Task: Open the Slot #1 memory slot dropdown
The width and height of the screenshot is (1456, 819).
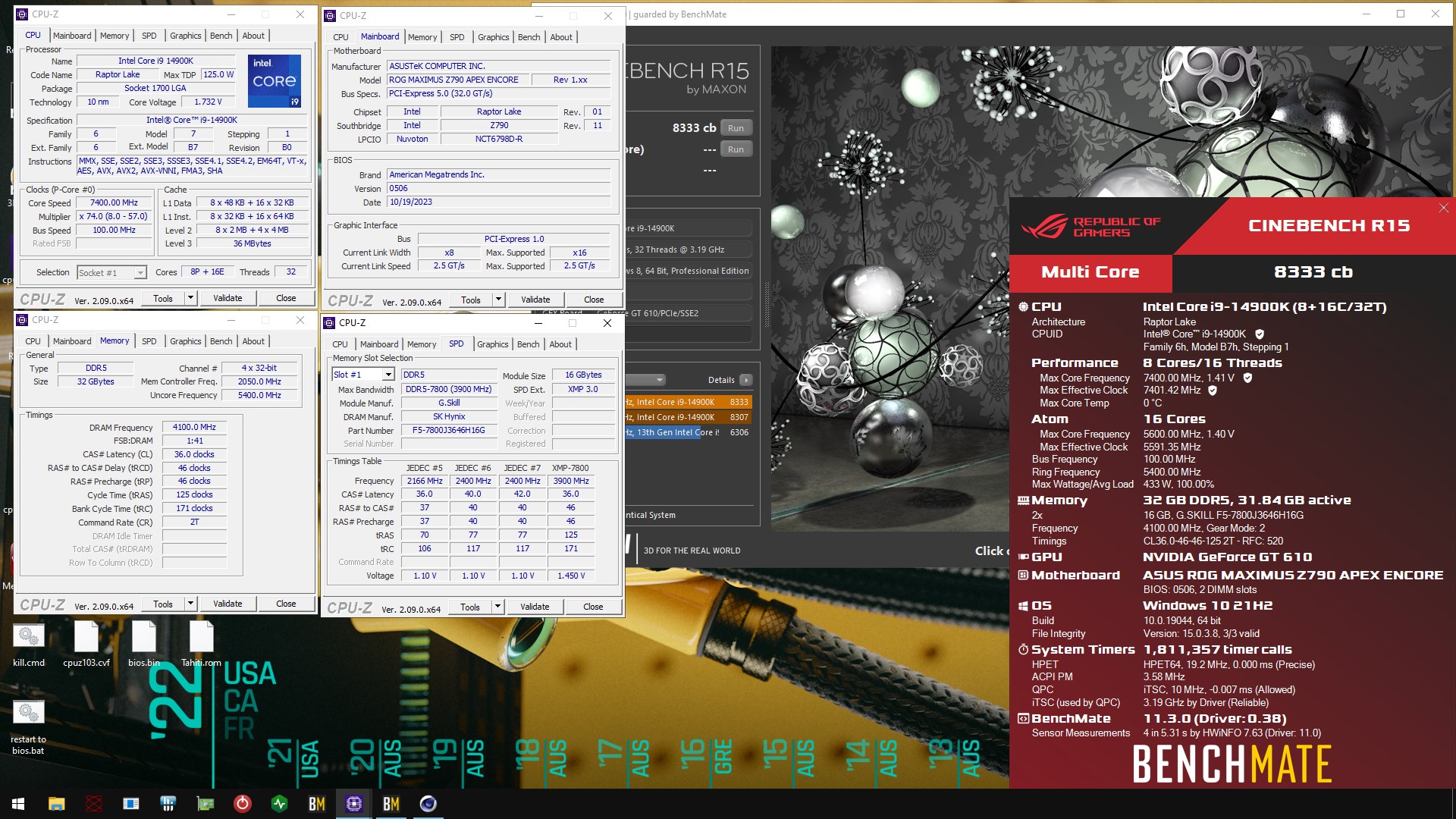Action: coord(388,375)
